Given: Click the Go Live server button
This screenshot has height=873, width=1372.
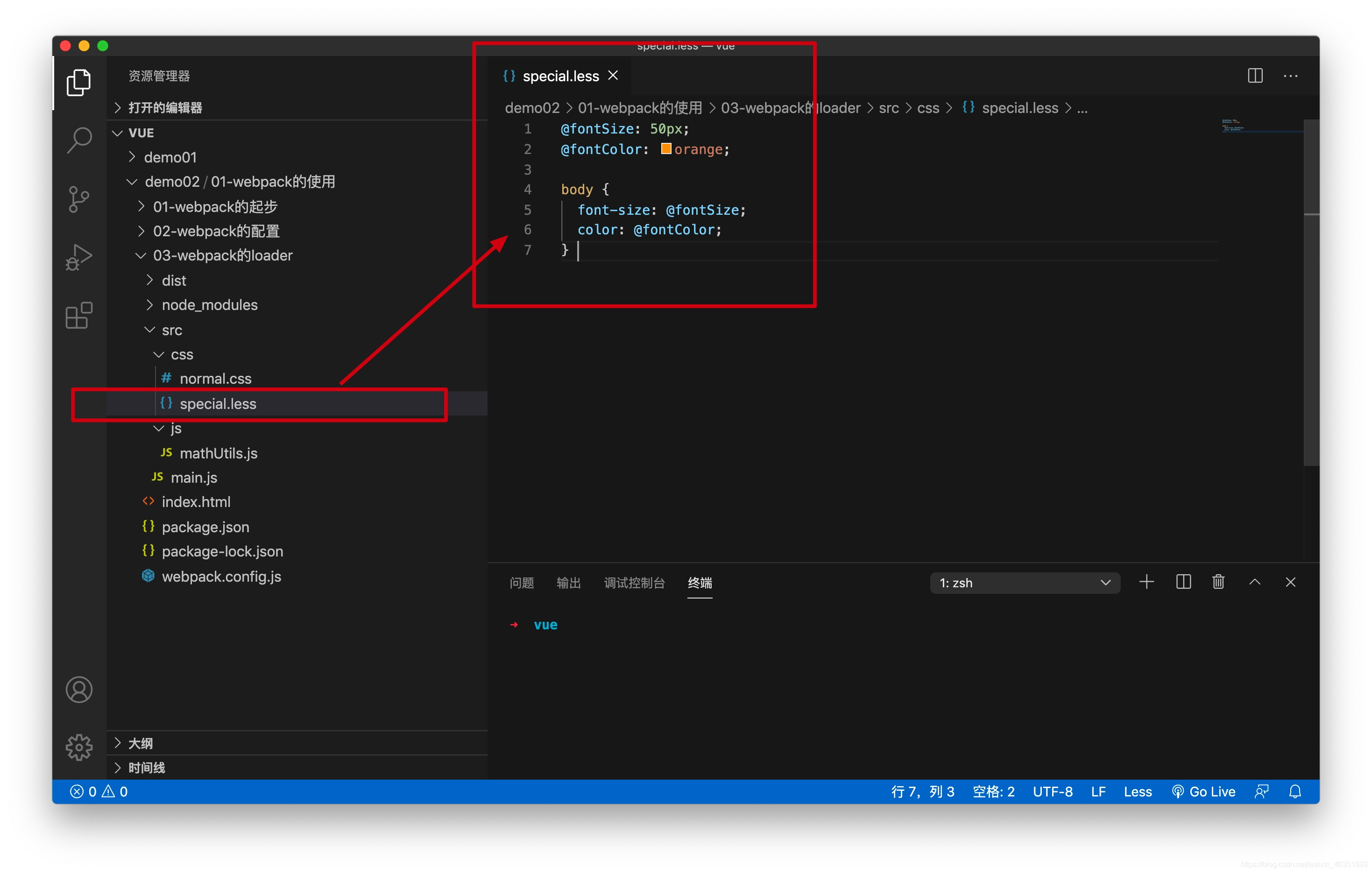Looking at the screenshot, I should 1203,792.
